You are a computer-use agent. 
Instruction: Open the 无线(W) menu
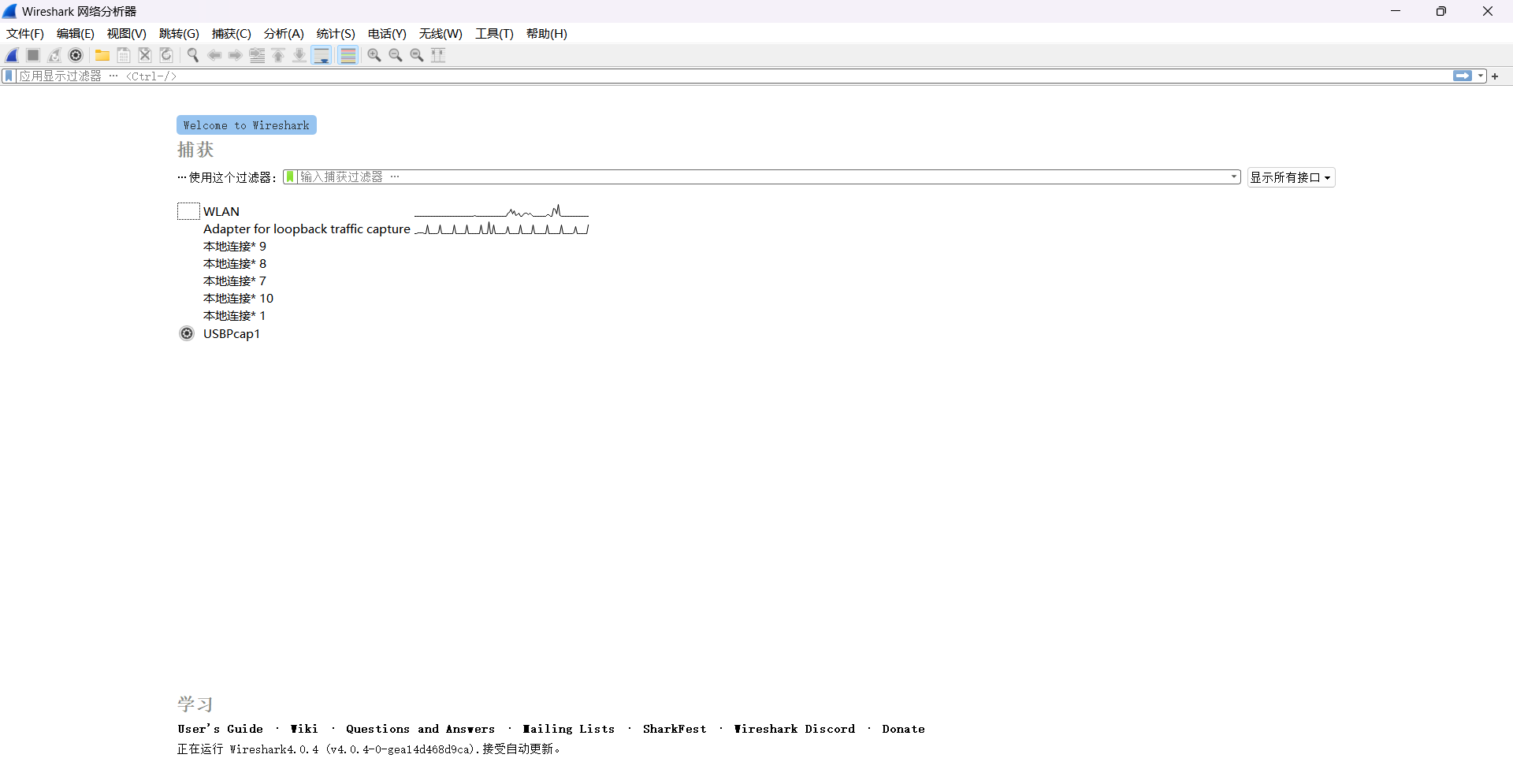(441, 34)
